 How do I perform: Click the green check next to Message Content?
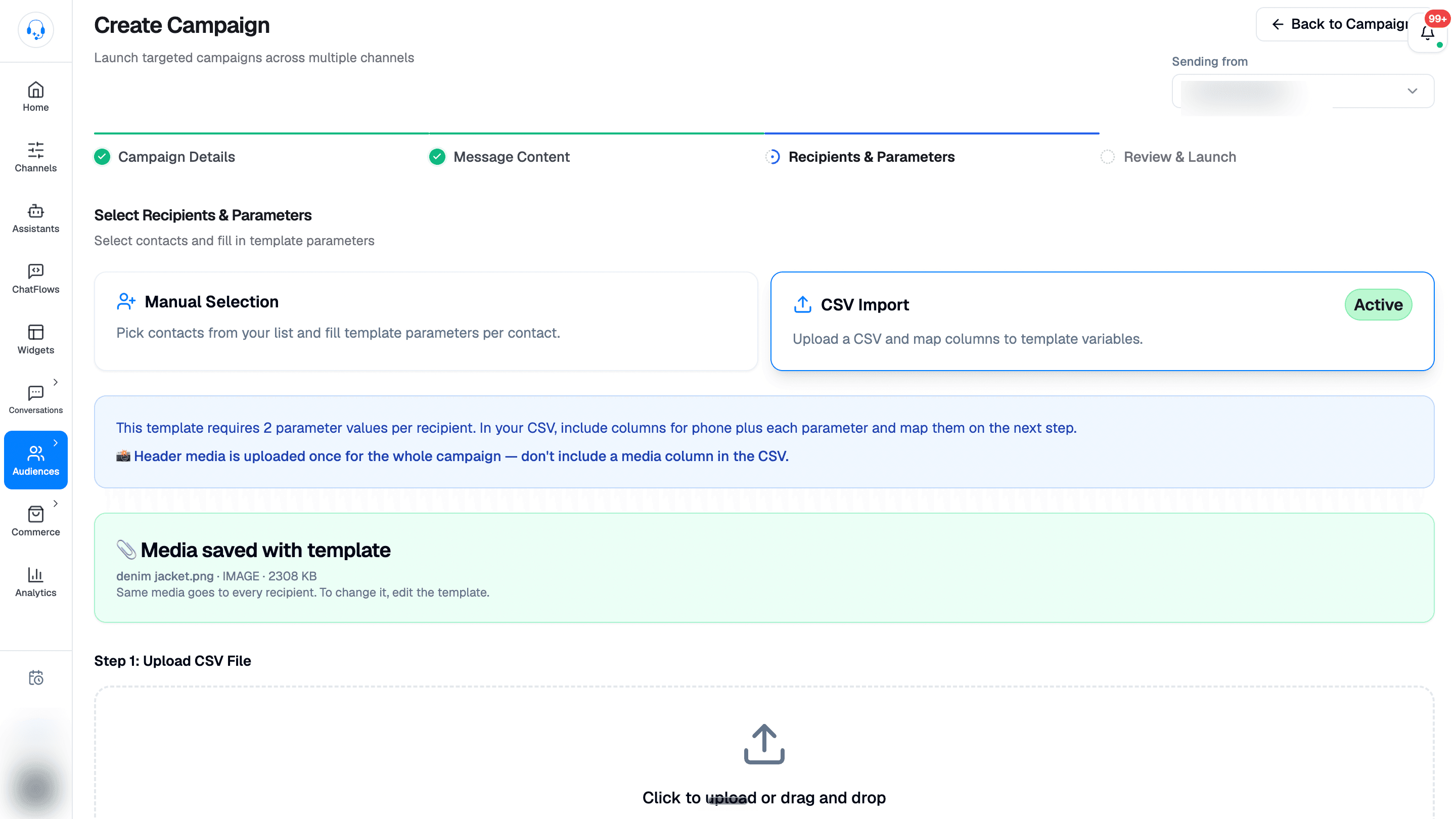(x=437, y=157)
